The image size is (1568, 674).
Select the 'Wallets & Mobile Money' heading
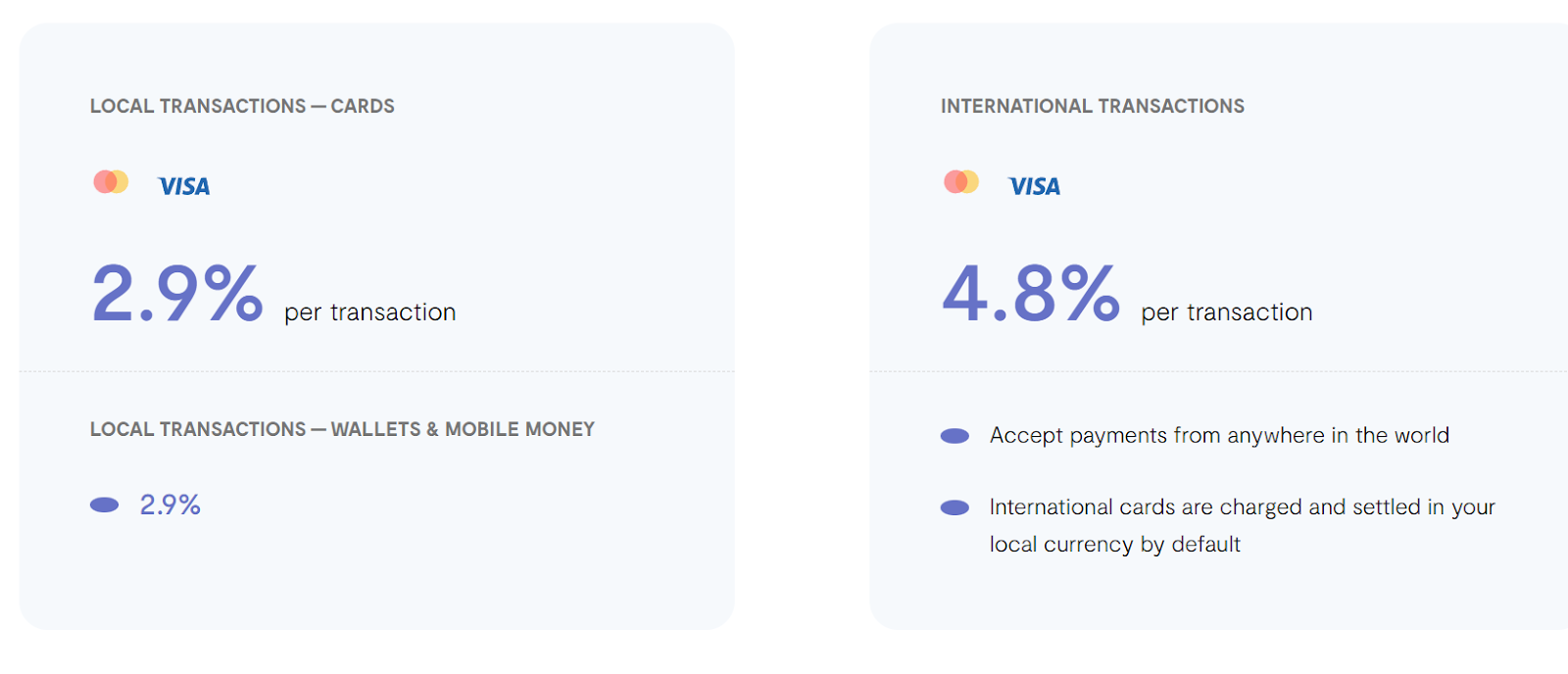click(342, 429)
